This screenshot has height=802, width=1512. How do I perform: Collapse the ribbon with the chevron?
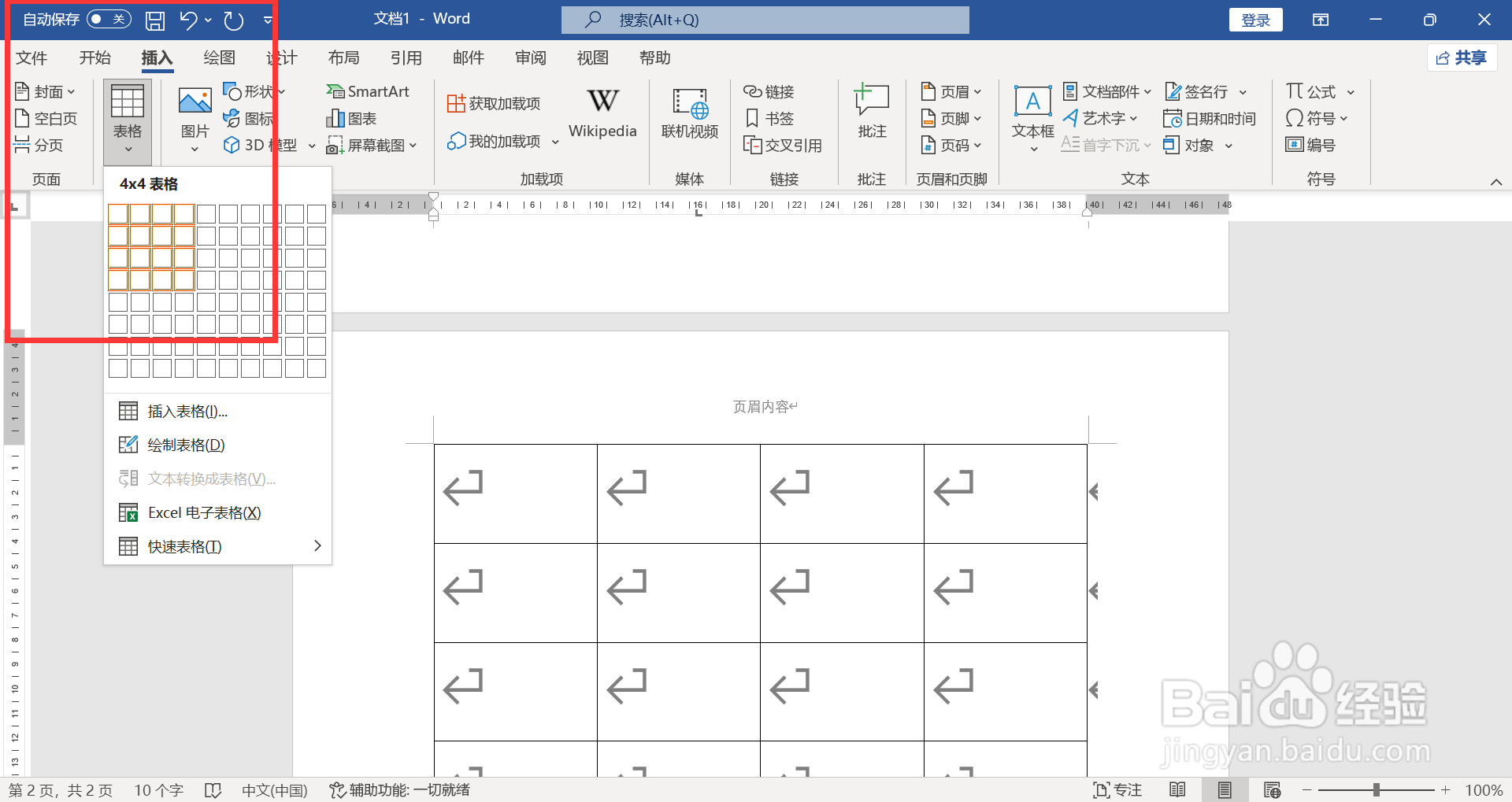point(1495,182)
